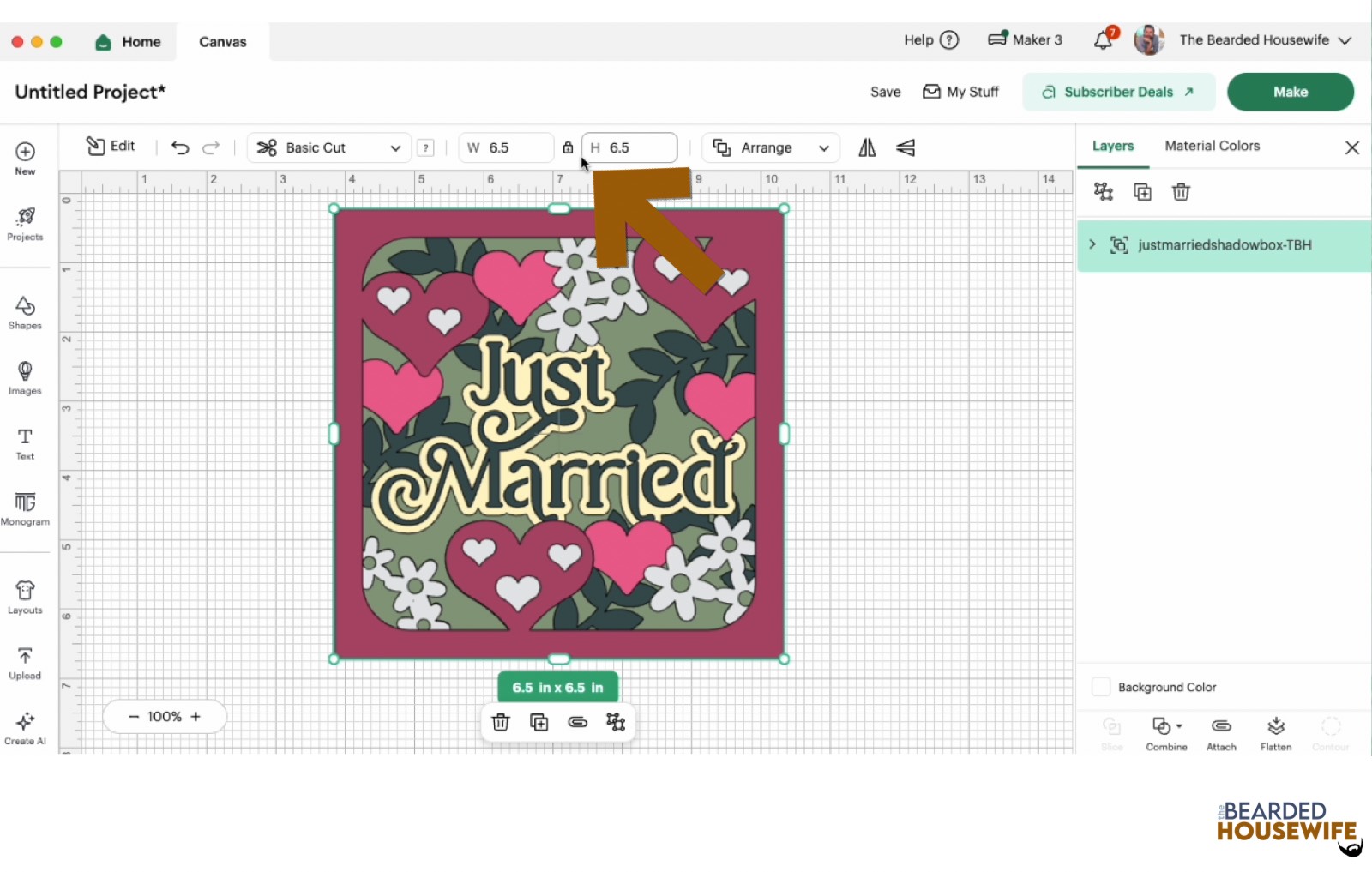
Task: Click the Make button
Action: pyautogui.click(x=1290, y=92)
